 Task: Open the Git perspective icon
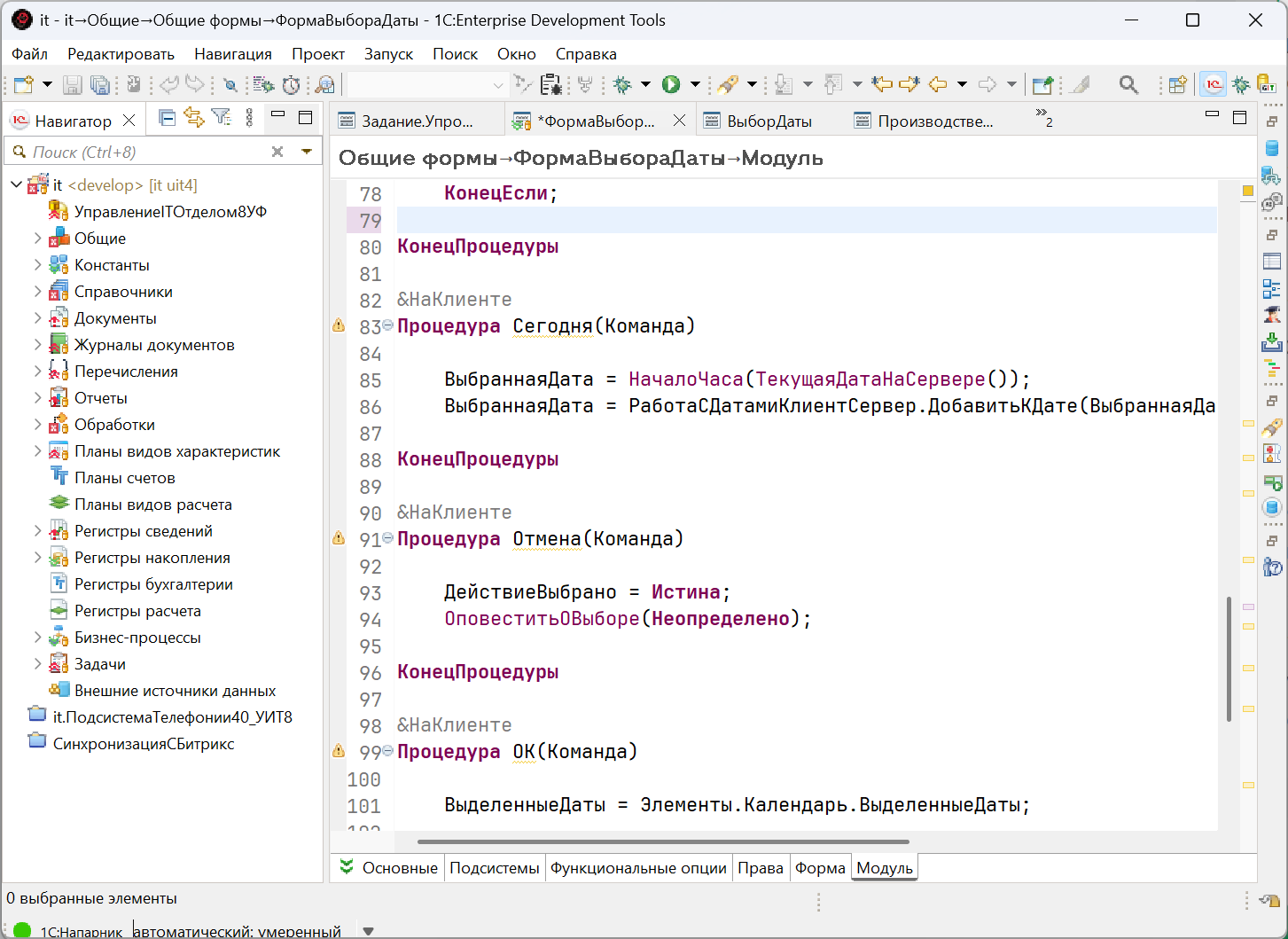1267,84
